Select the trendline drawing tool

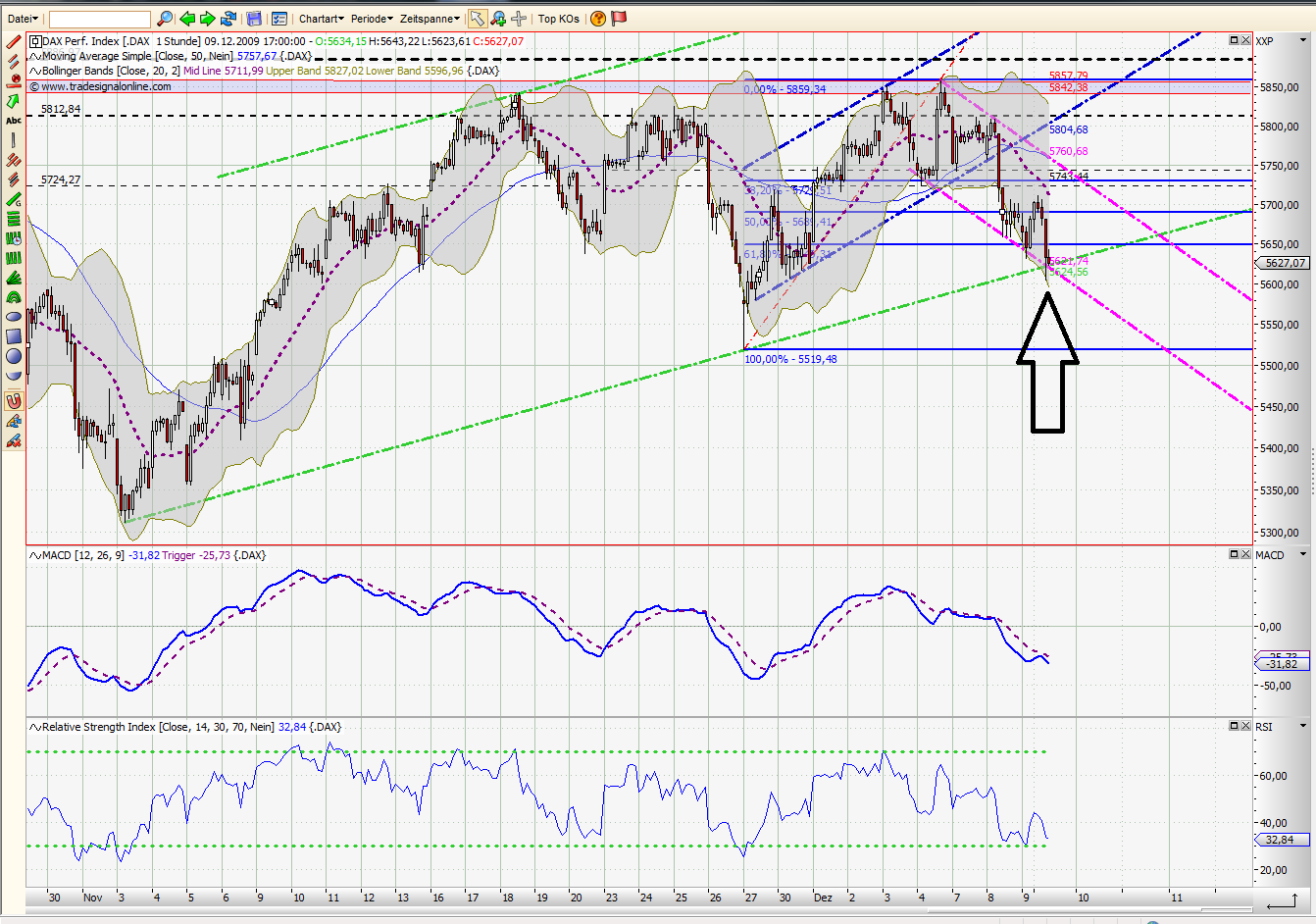tap(14, 44)
